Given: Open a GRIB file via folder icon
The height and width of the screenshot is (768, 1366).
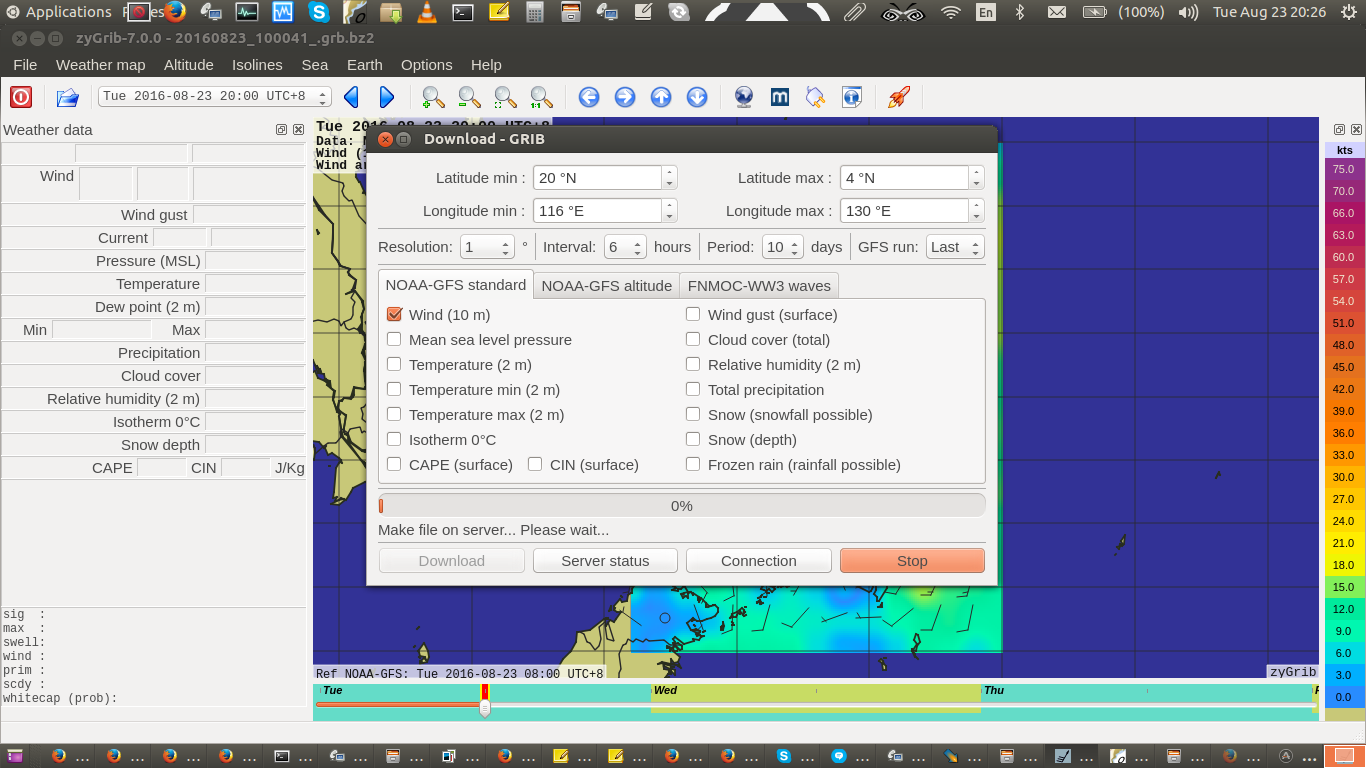Looking at the screenshot, I should tap(67, 97).
